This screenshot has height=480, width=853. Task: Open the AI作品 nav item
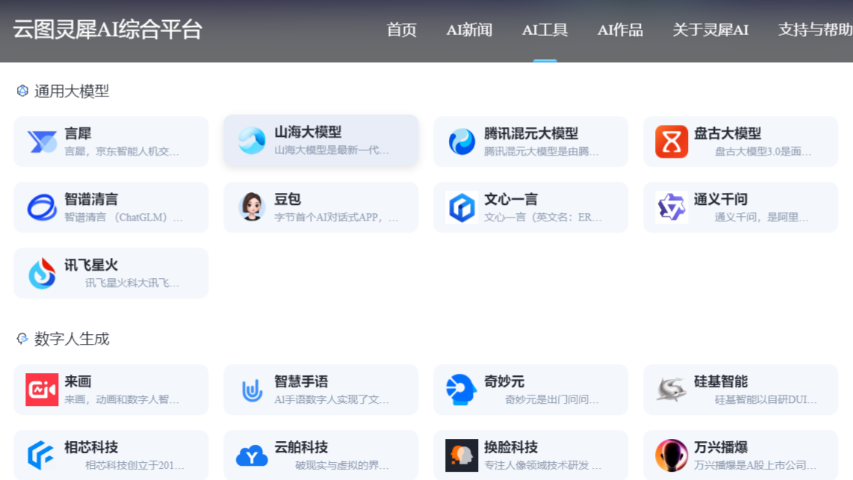[x=620, y=30]
